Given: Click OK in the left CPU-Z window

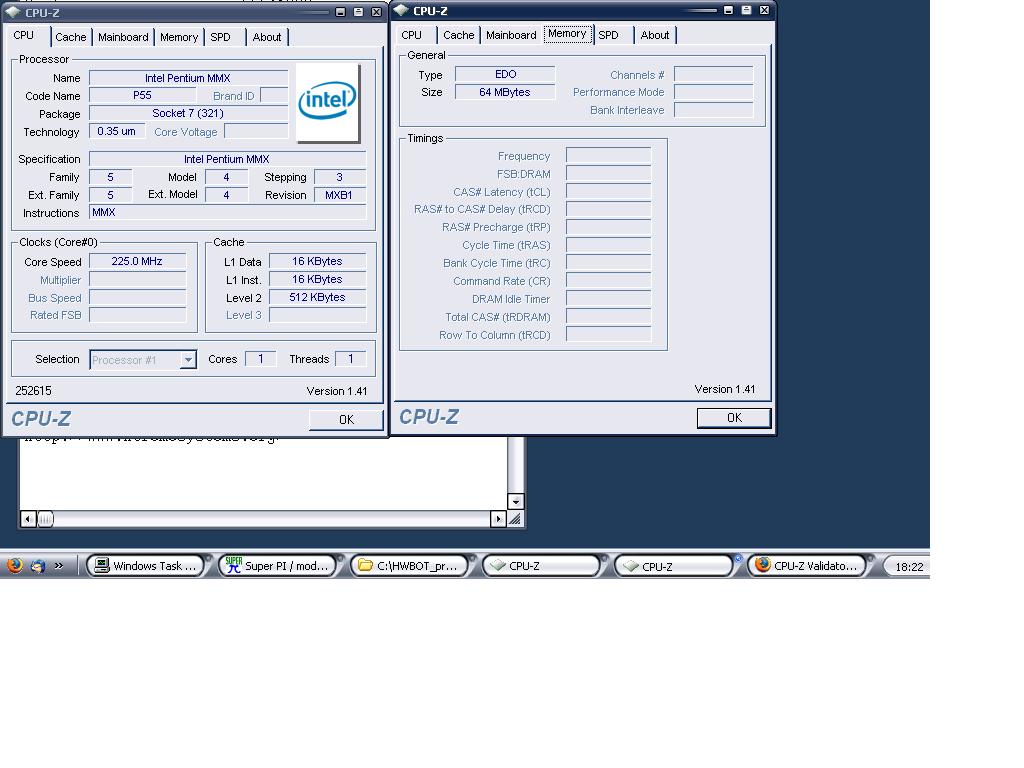Looking at the screenshot, I should pos(346,419).
